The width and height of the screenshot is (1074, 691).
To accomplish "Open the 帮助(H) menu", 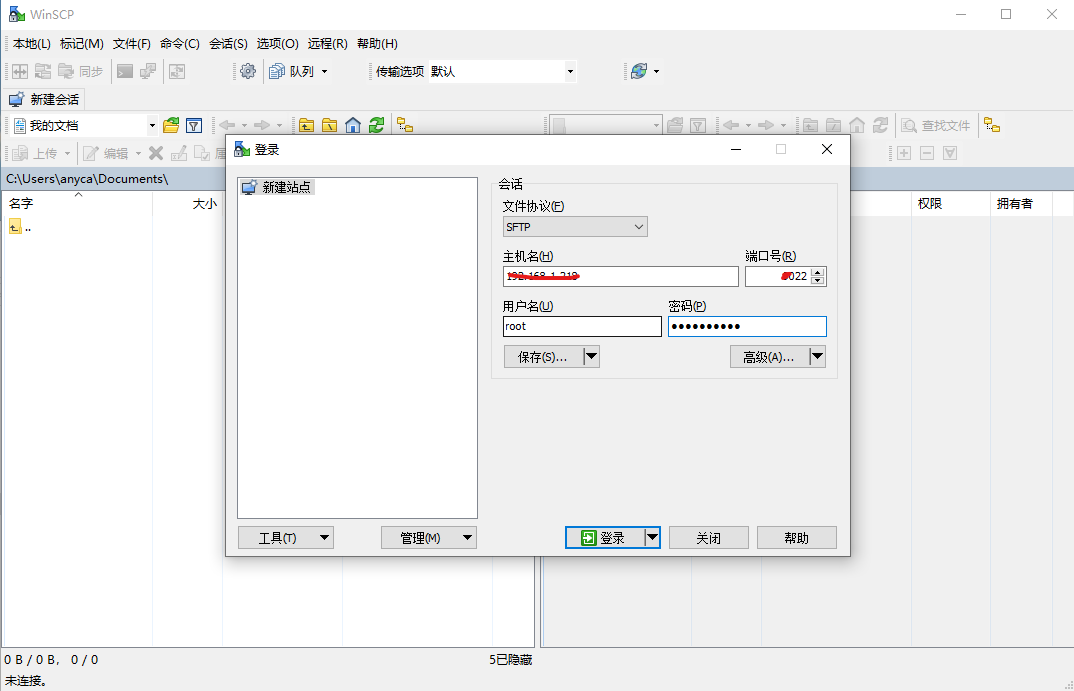I will (x=377, y=44).
